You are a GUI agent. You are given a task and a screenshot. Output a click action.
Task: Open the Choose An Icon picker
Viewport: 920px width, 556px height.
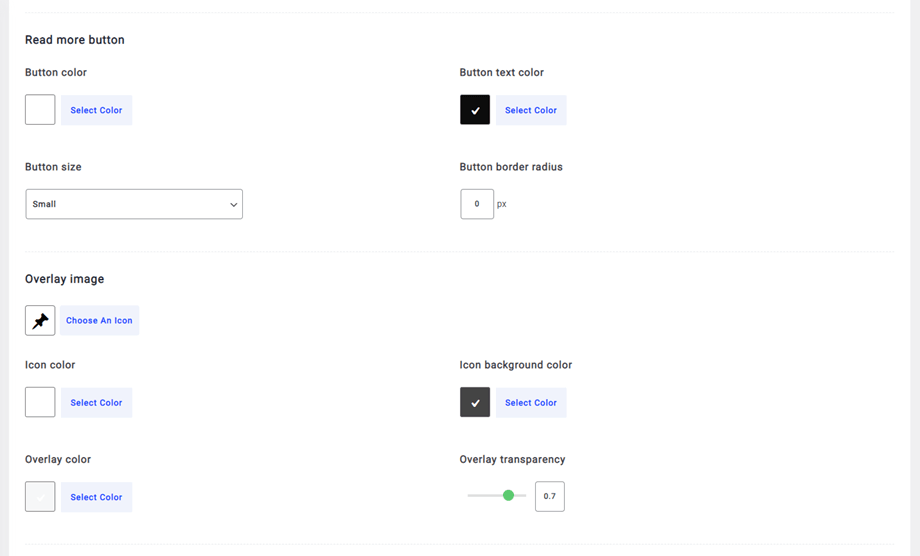99,321
